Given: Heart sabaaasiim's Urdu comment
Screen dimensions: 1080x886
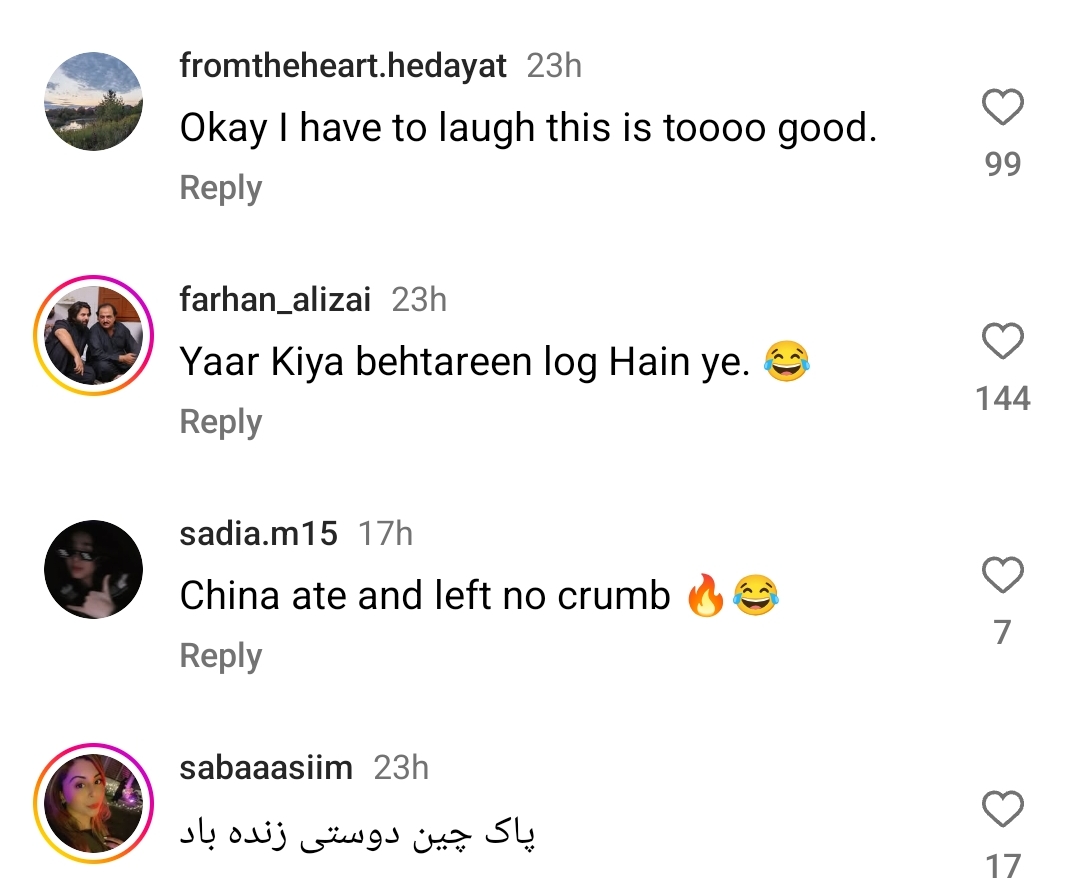Looking at the screenshot, I should pos(1002,809).
